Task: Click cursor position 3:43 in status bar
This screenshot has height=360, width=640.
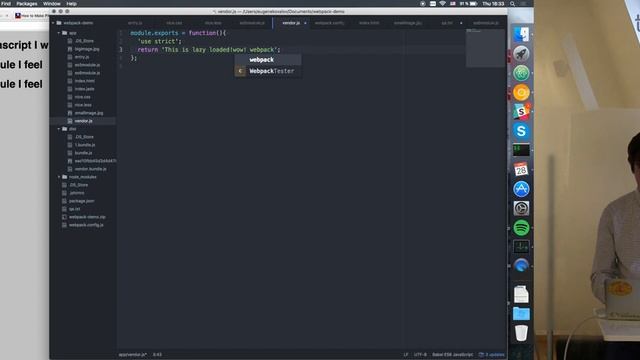Action: [157, 355]
